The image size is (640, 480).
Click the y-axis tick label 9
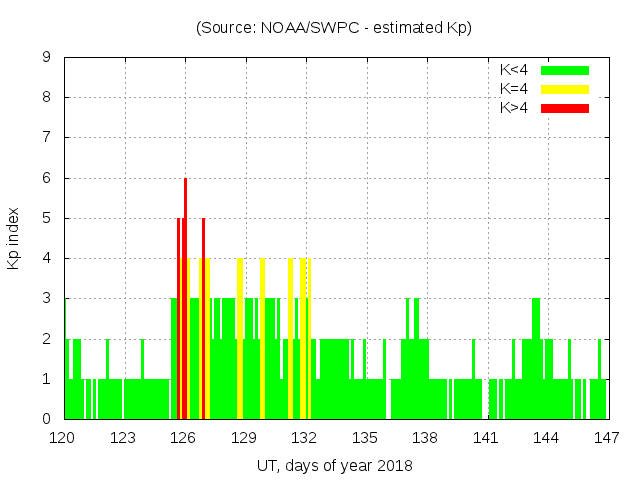click(46, 57)
